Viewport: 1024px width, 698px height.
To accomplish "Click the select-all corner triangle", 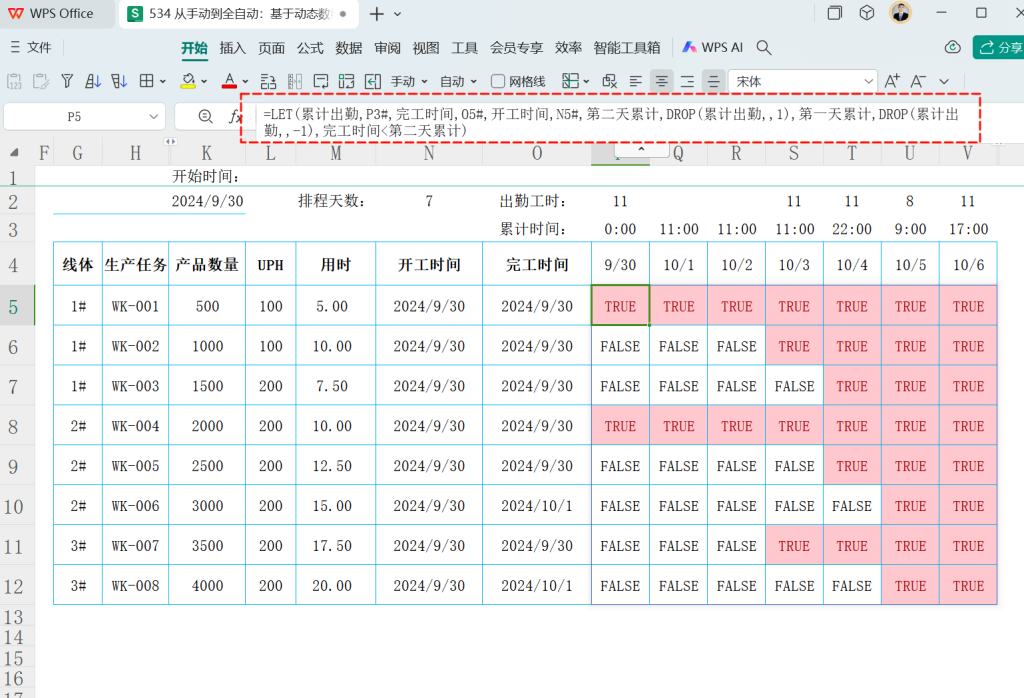I will click(x=14, y=153).
